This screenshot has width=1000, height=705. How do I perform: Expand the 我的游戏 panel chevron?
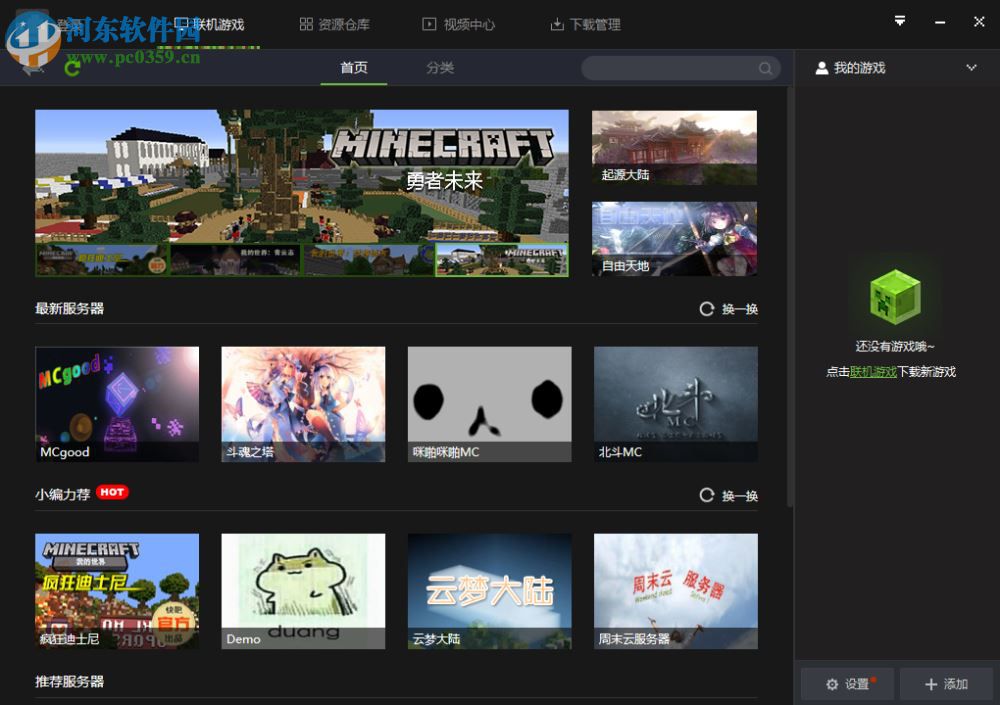(x=971, y=68)
